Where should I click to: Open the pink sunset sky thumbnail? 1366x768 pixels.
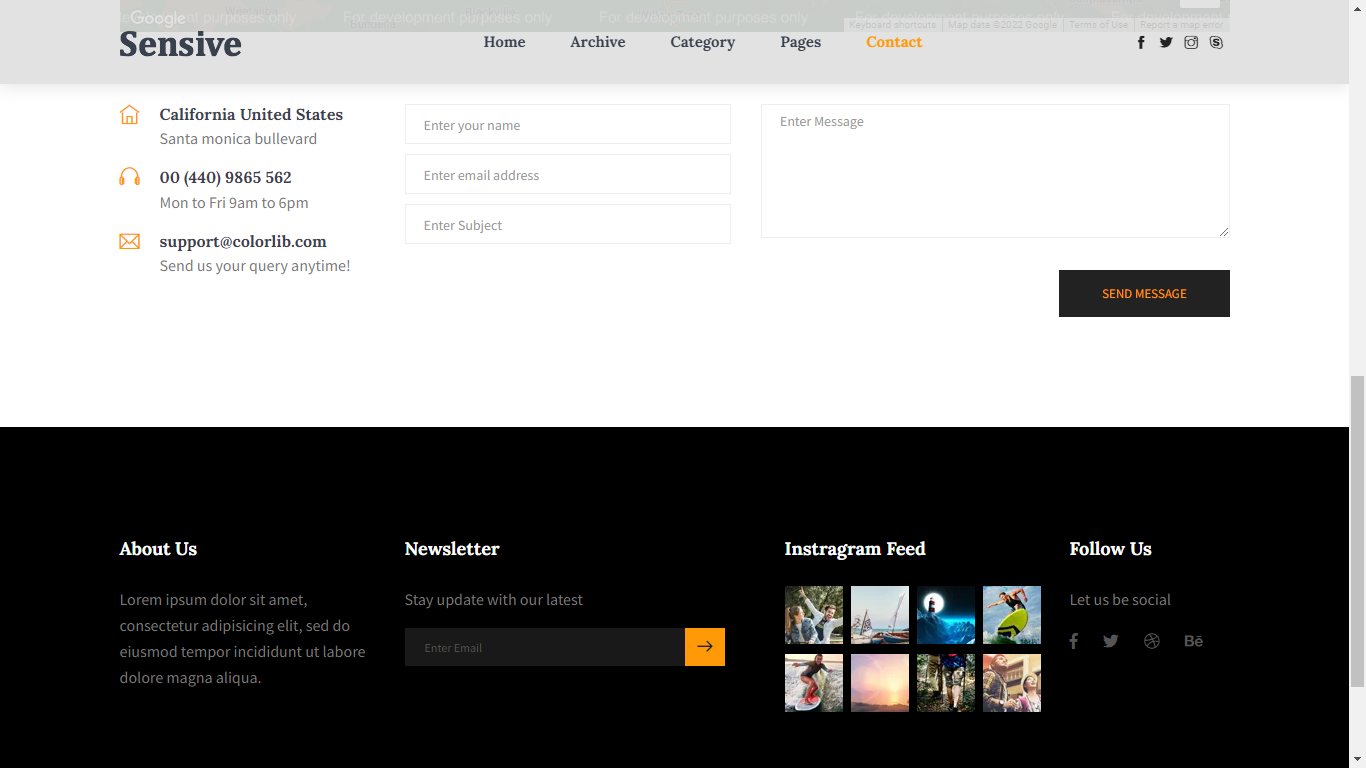click(880, 683)
